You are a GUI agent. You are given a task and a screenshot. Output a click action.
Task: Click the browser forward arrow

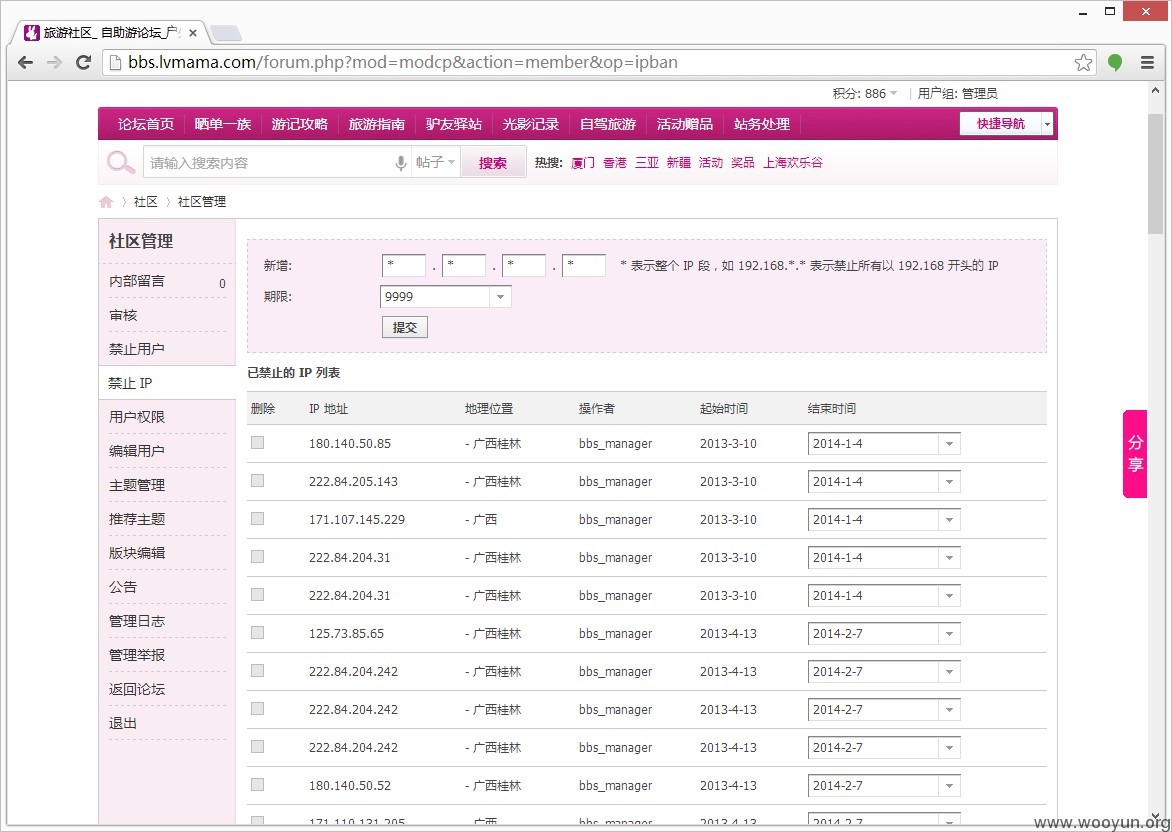pos(55,62)
